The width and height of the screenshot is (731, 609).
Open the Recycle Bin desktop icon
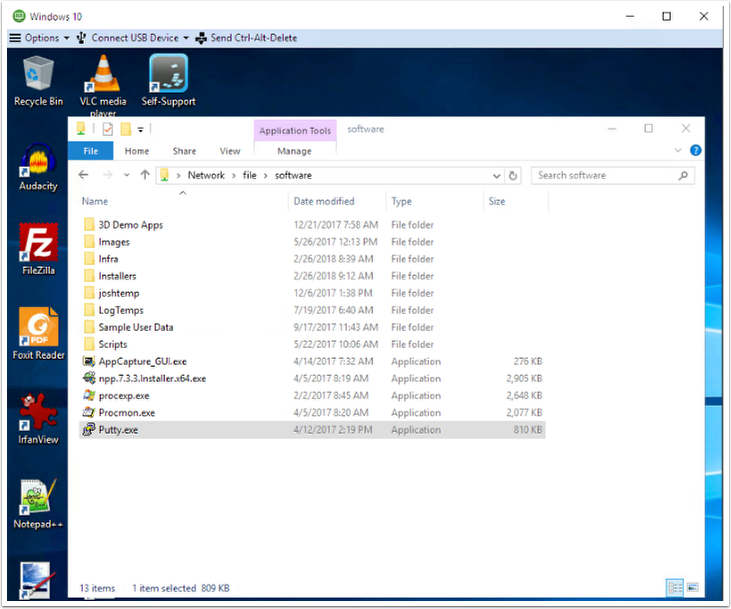(x=38, y=81)
